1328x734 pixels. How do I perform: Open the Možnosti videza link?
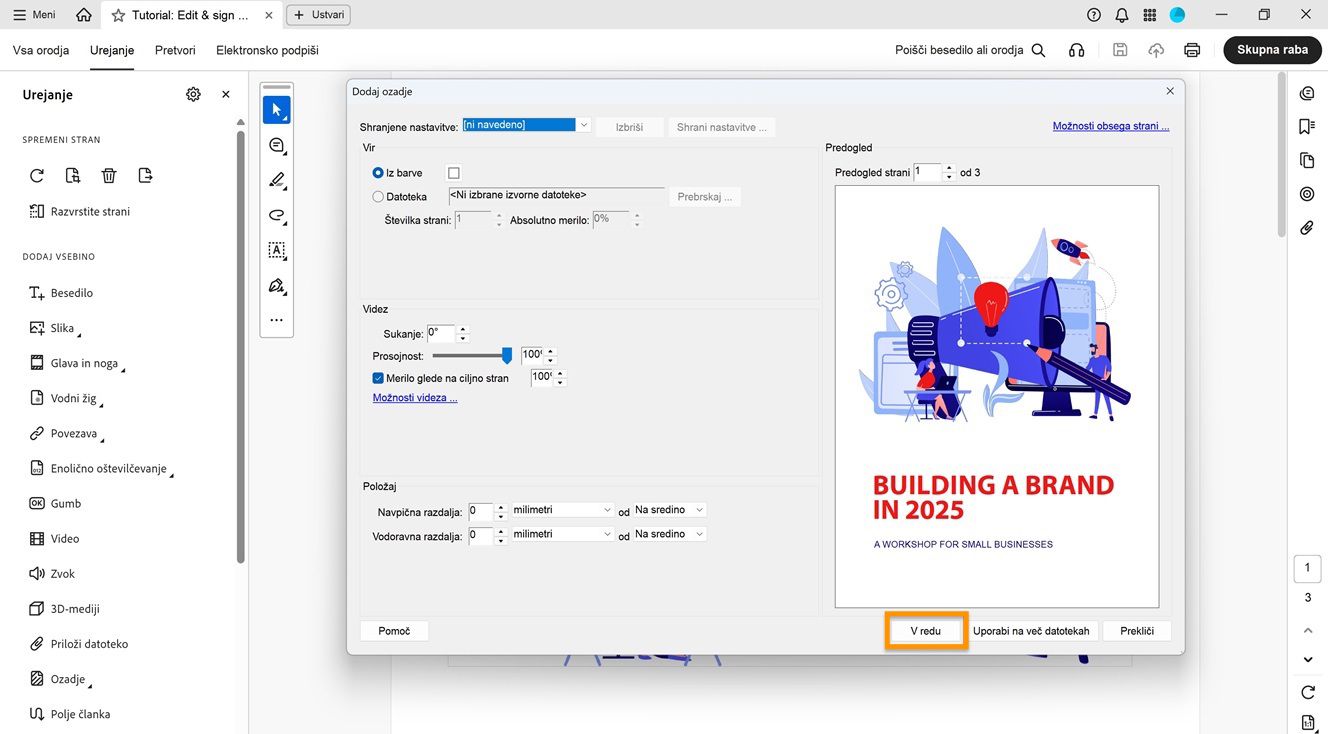click(x=415, y=398)
